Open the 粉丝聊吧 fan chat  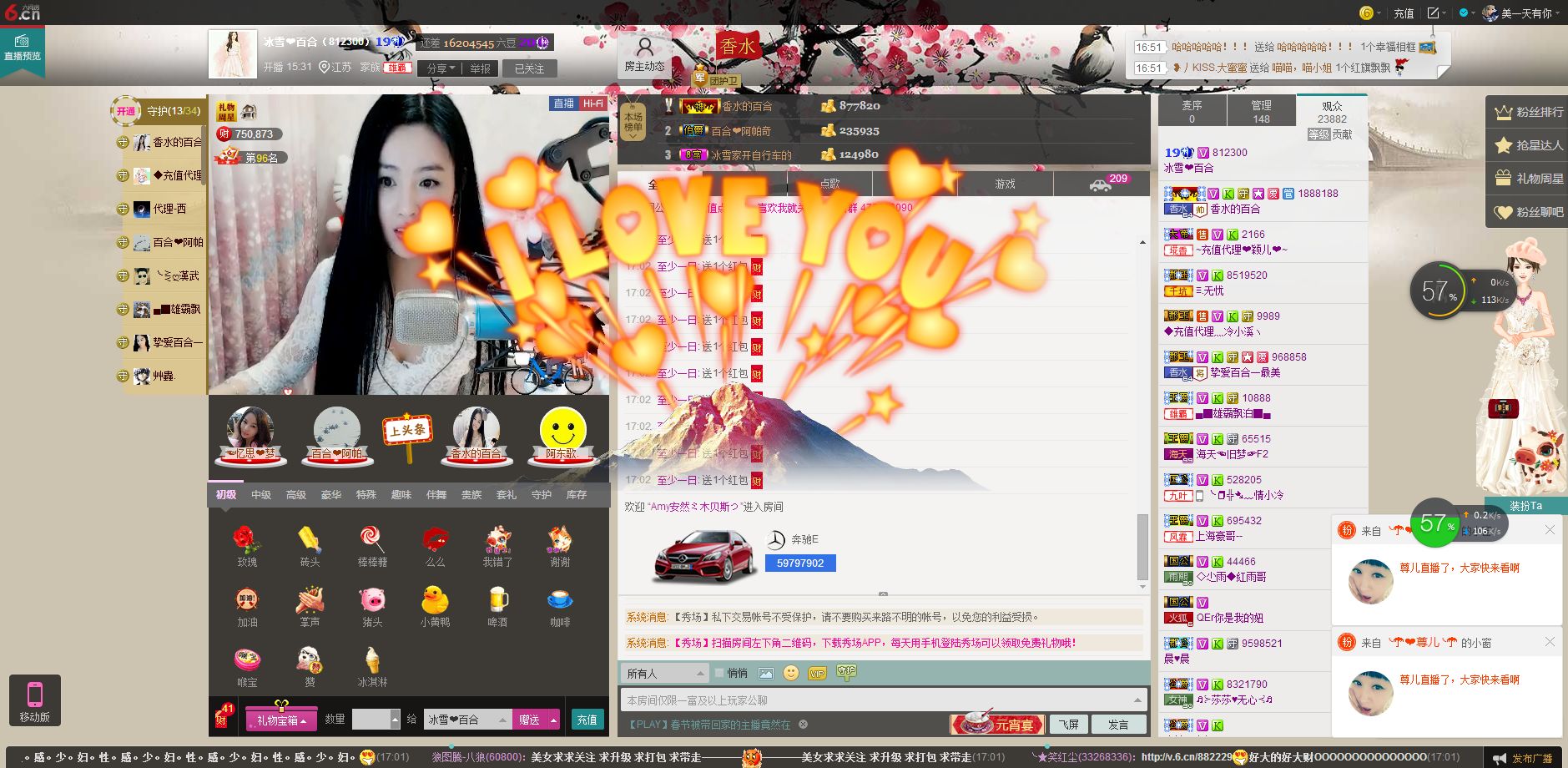(1526, 212)
